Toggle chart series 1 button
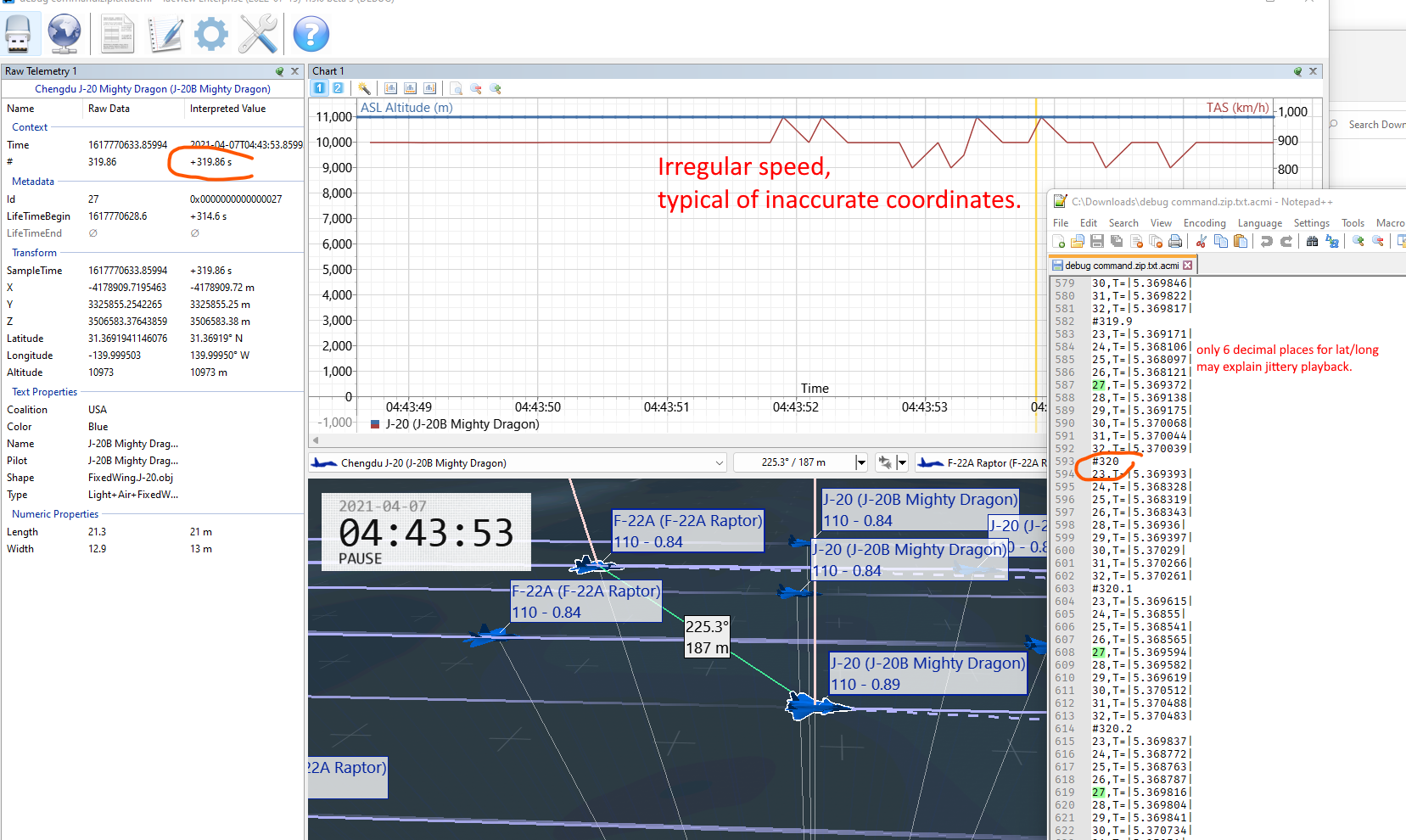The width and height of the screenshot is (1406, 840). pos(319,88)
